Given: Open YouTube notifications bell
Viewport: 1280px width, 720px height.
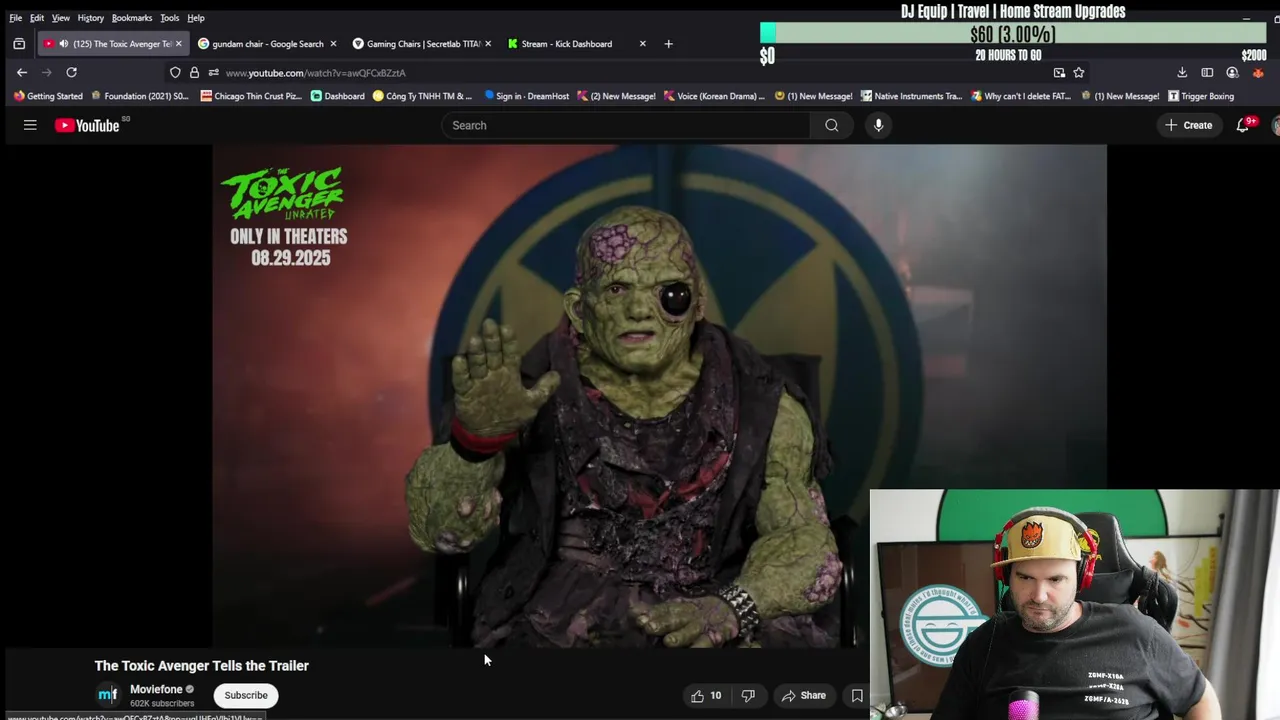Looking at the screenshot, I should coord(1243,125).
